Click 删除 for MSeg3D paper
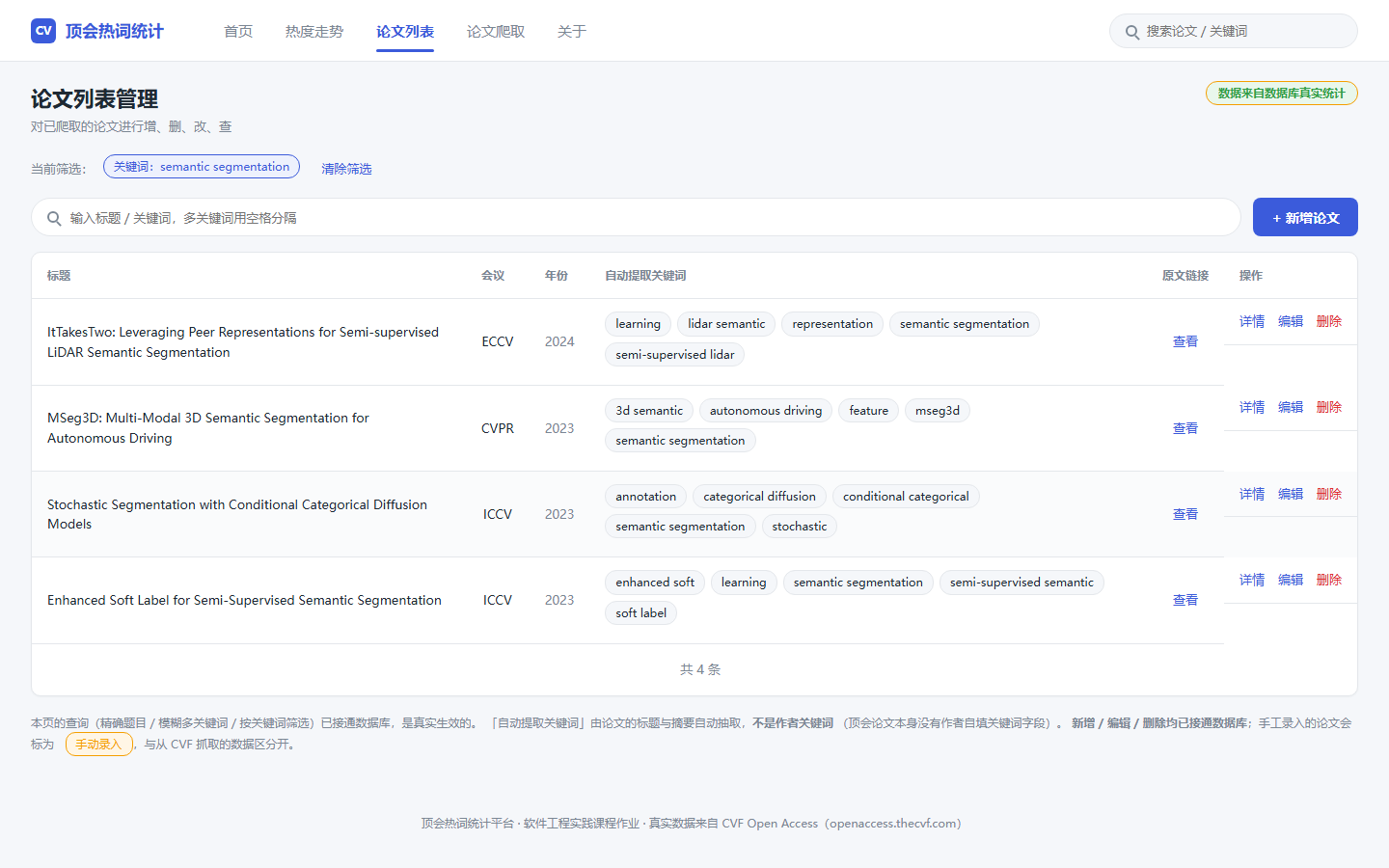1389x868 pixels. tap(1329, 407)
